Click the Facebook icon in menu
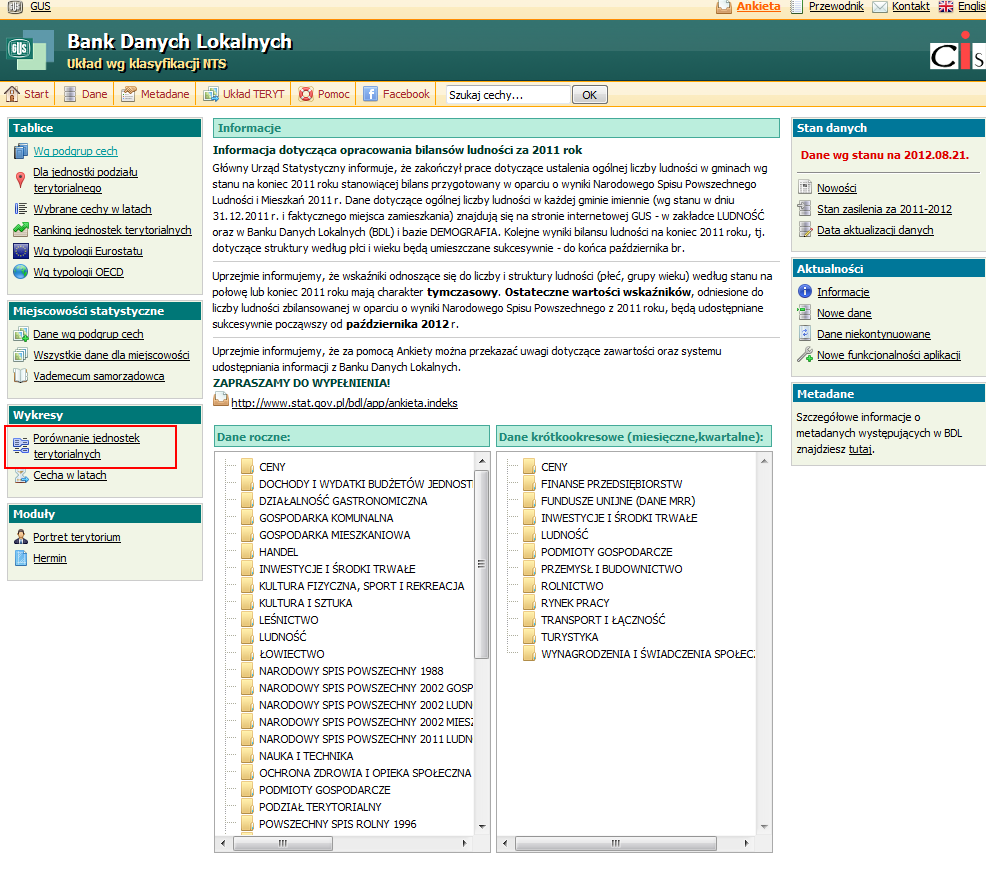The height and width of the screenshot is (885, 986). point(370,94)
